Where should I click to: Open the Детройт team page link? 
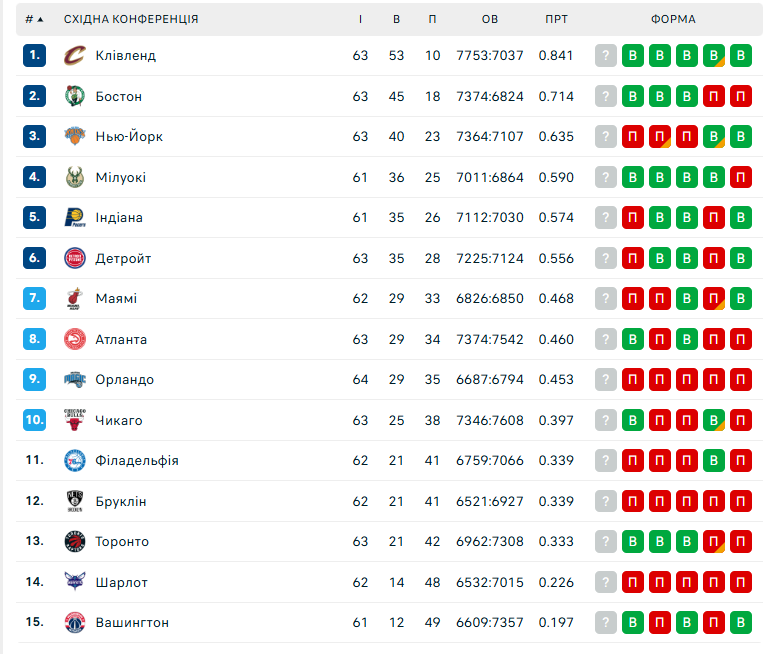(123, 259)
